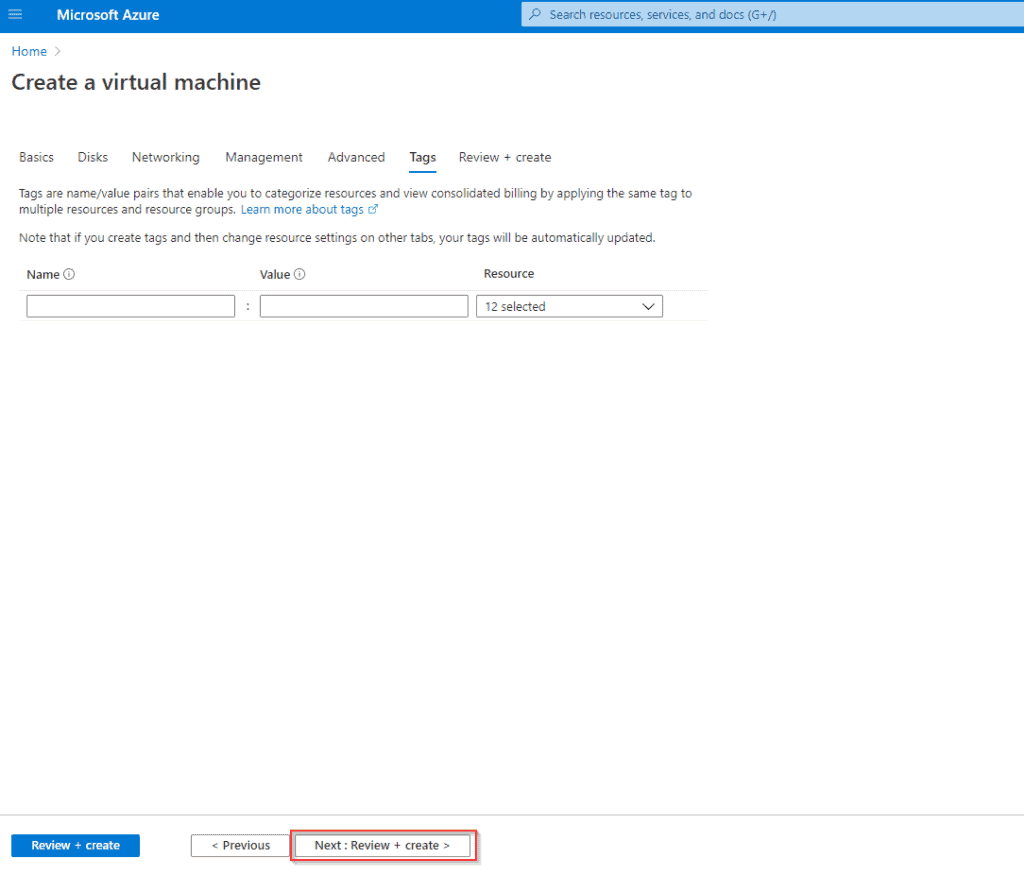
Task: Click the info icon beside Name column
Action: pos(70,273)
